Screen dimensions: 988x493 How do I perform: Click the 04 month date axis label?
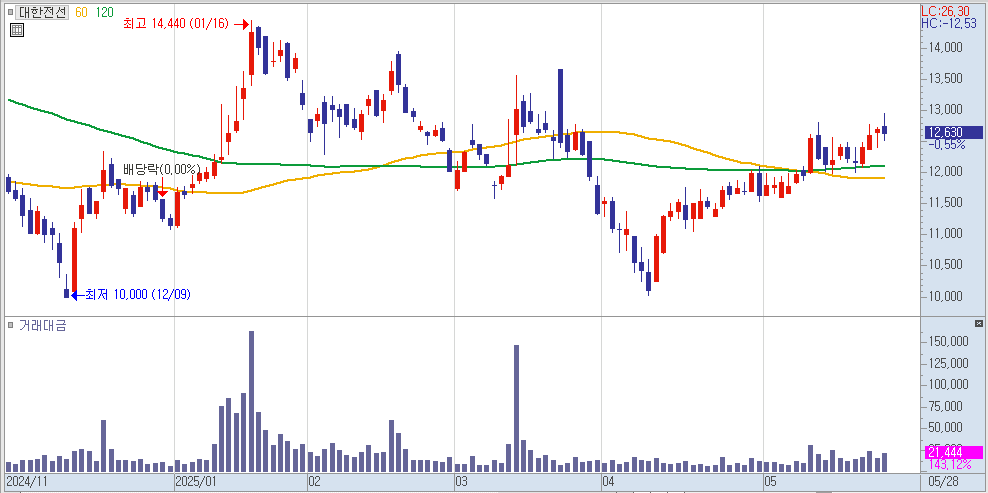[x=608, y=482]
